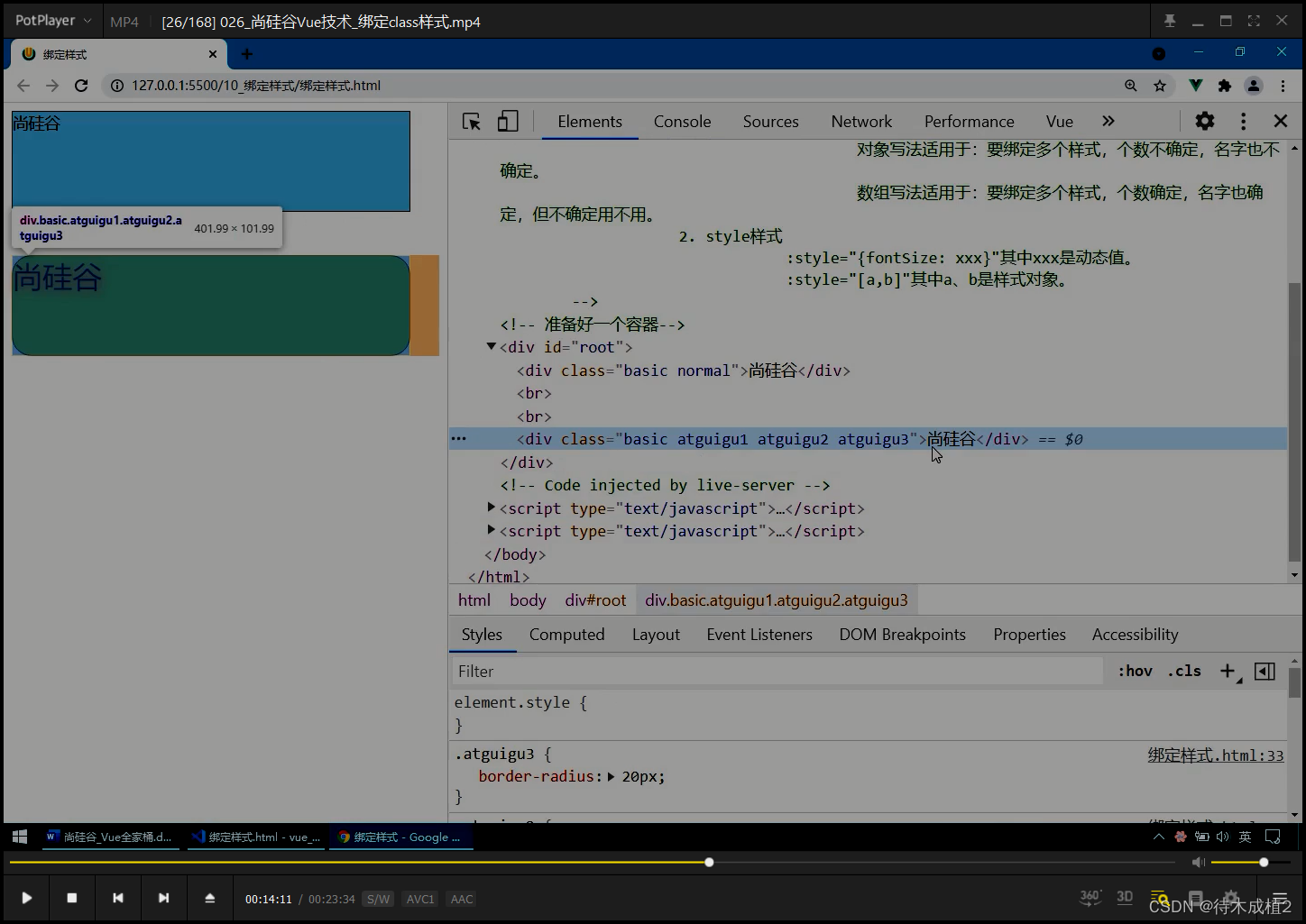
Task: Open a new Chrome tab
Action: (246, 54)
